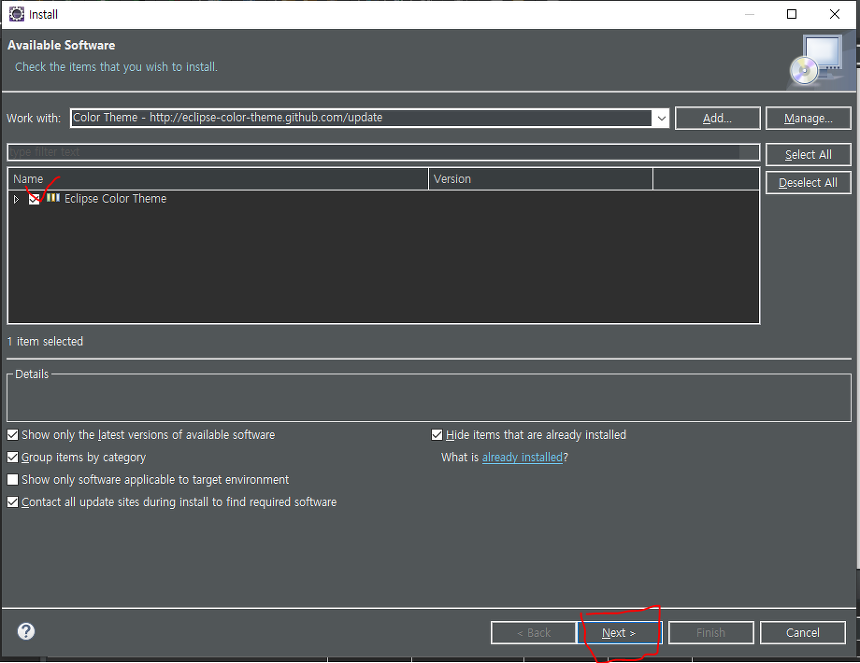The height and width of the screenshot is (663, 860).
Task: Click the Work with URL field
Action: 361,118
